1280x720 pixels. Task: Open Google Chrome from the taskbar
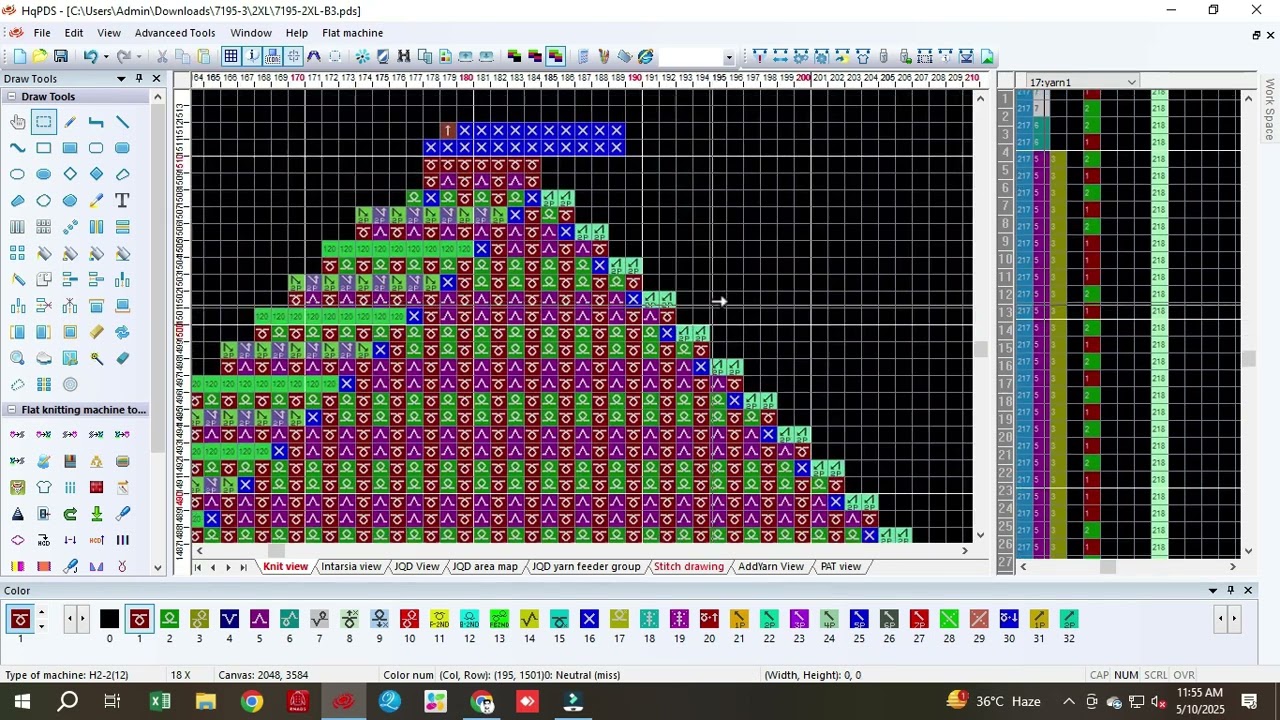[x=252, y=702]
